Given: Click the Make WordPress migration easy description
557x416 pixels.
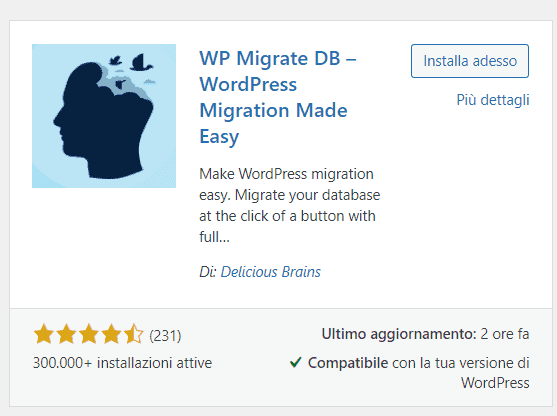Looking at the screenshot, I should point(290,205).
